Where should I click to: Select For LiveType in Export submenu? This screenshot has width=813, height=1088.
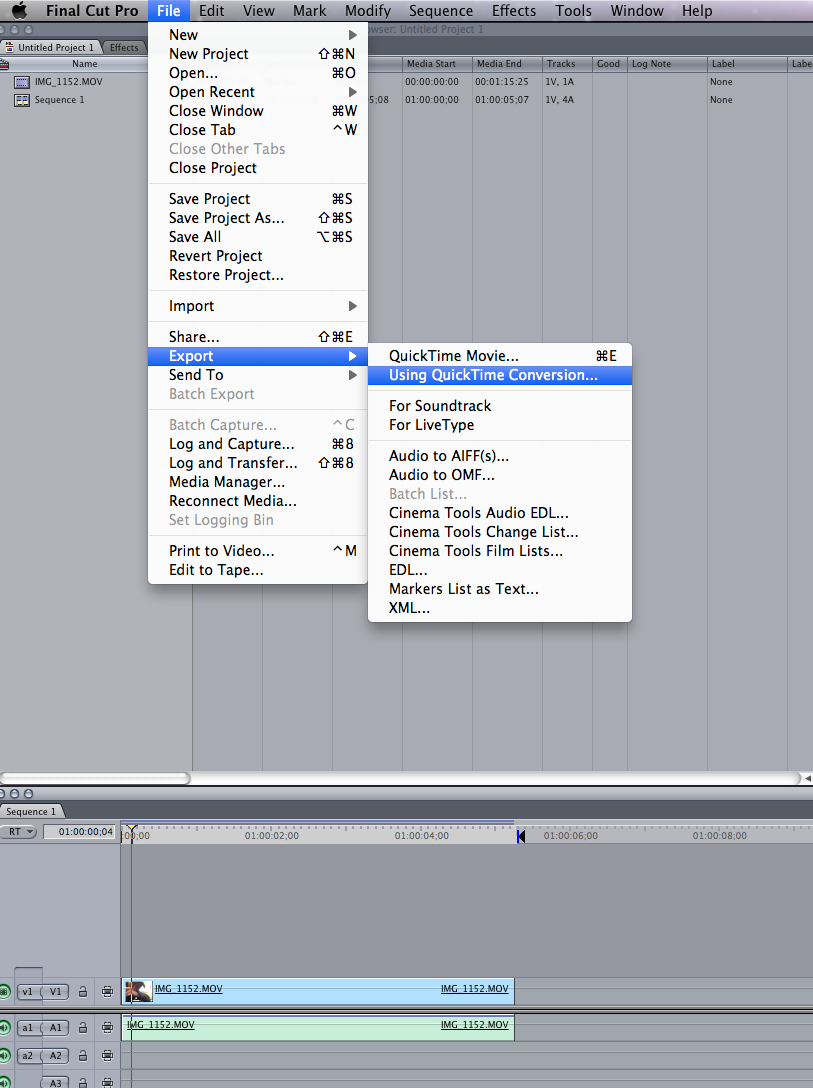pyautogui.click(x=499, y=425)
